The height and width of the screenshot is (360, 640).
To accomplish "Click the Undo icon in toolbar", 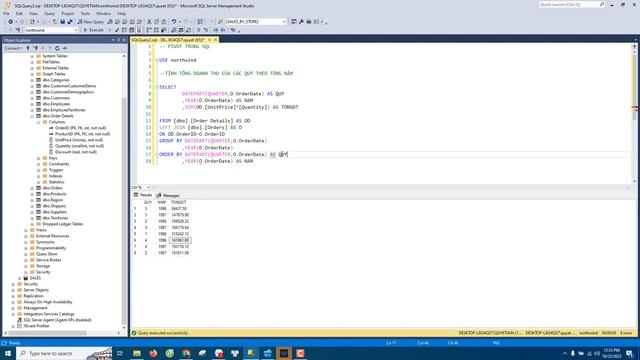I will (174, 22).
